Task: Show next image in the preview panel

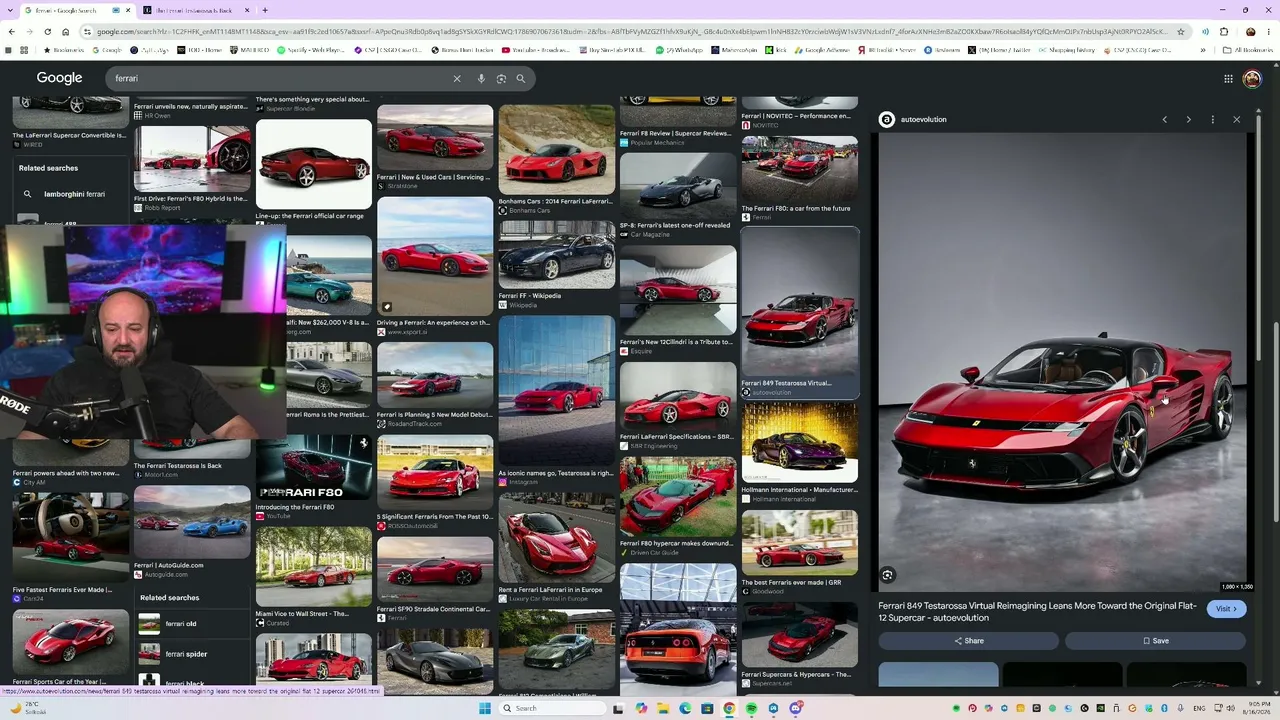Action: 1188,119
